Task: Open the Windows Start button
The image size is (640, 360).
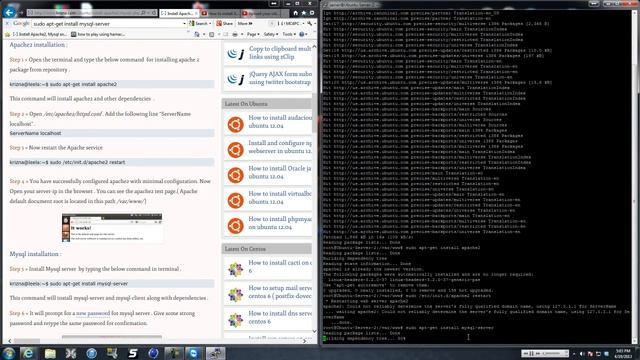Action: [x=9, y=353]
